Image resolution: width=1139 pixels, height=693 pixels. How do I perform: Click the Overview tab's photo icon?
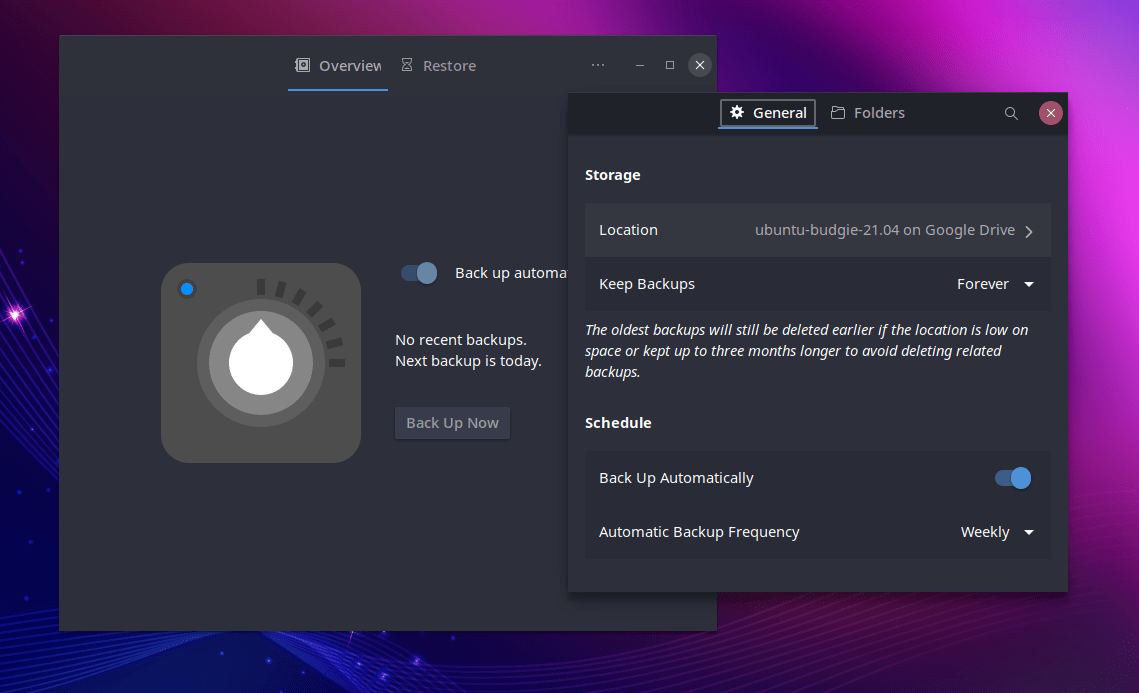pos(302,65)
